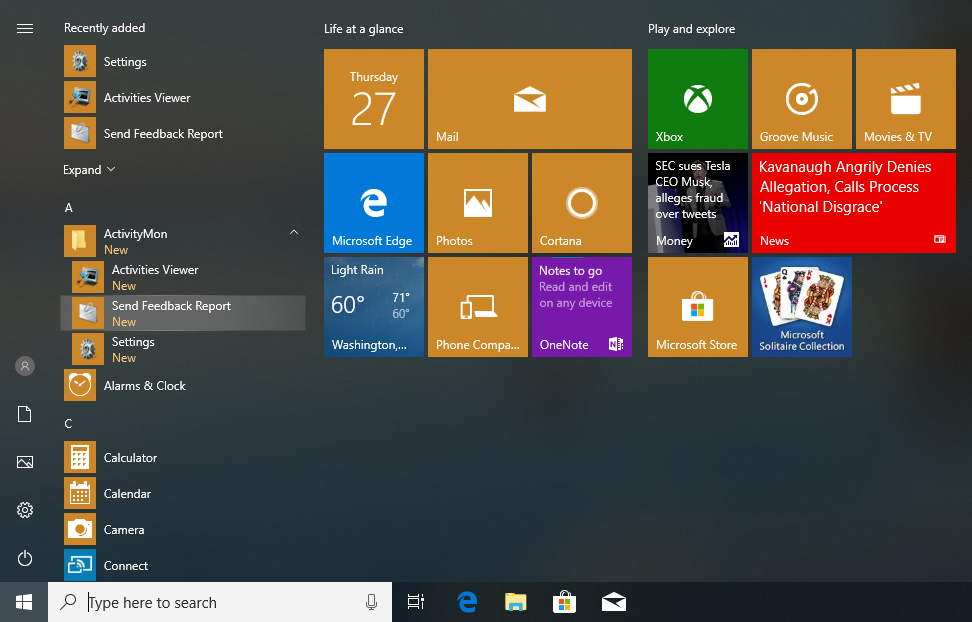Open the Thursday 27 calendar tile

[x=374, y=99]
